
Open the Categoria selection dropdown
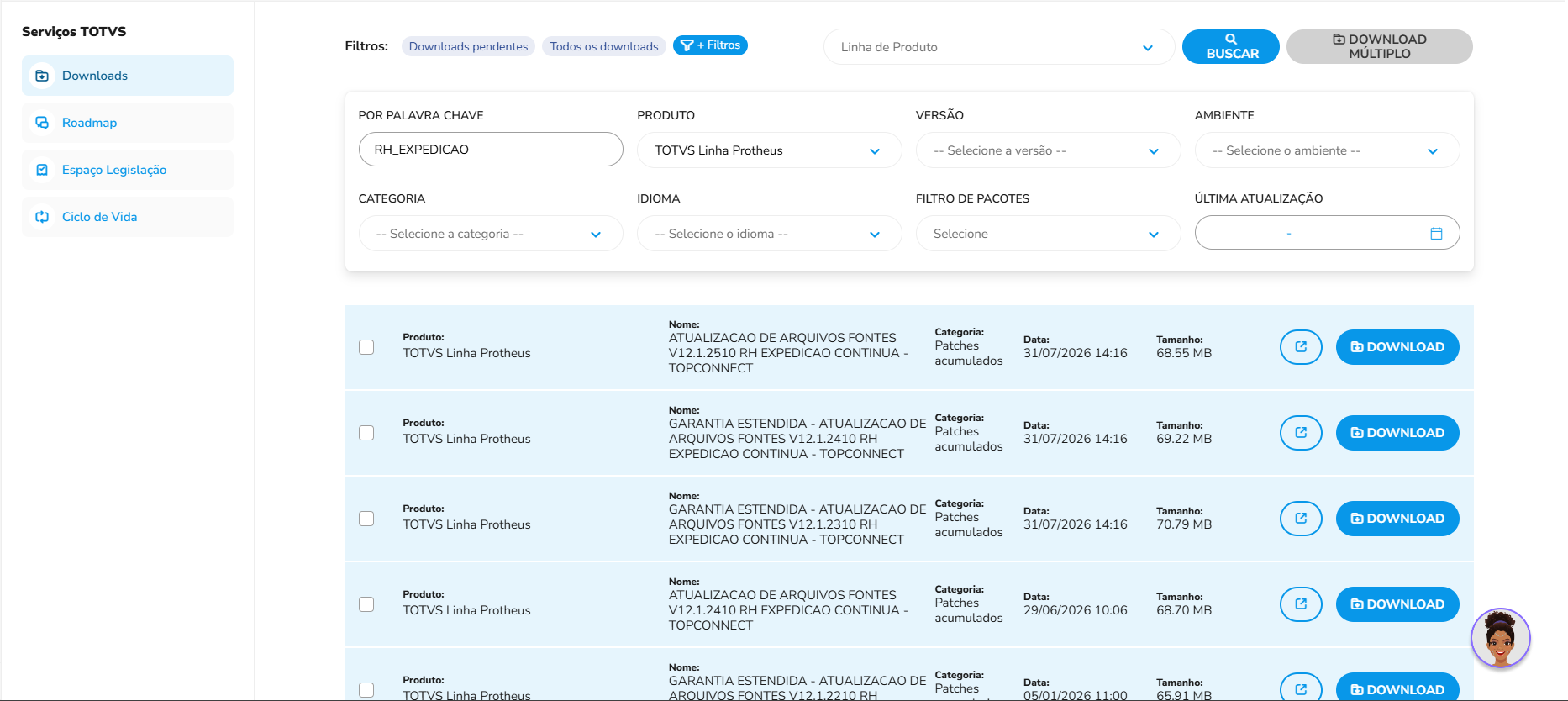491,234
